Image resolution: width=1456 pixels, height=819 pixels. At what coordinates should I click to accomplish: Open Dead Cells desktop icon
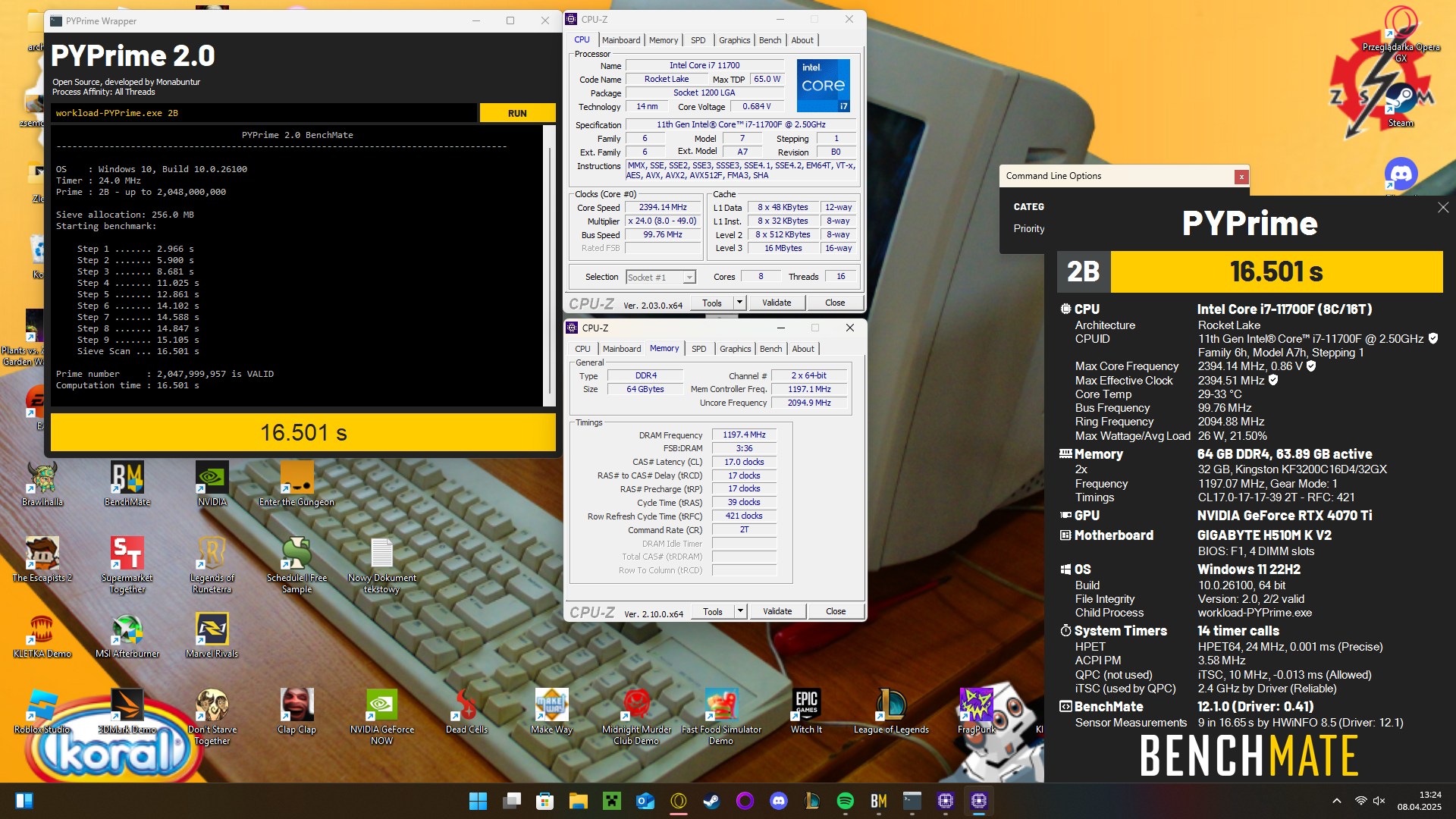click(466, 711)
